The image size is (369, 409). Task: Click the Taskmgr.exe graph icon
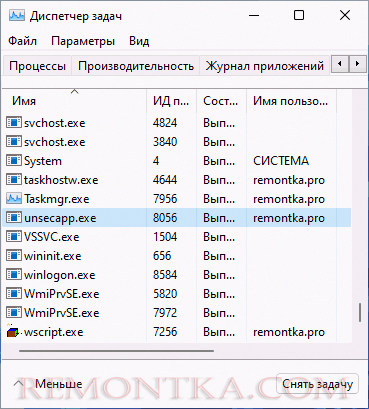[x=14, y=199]
